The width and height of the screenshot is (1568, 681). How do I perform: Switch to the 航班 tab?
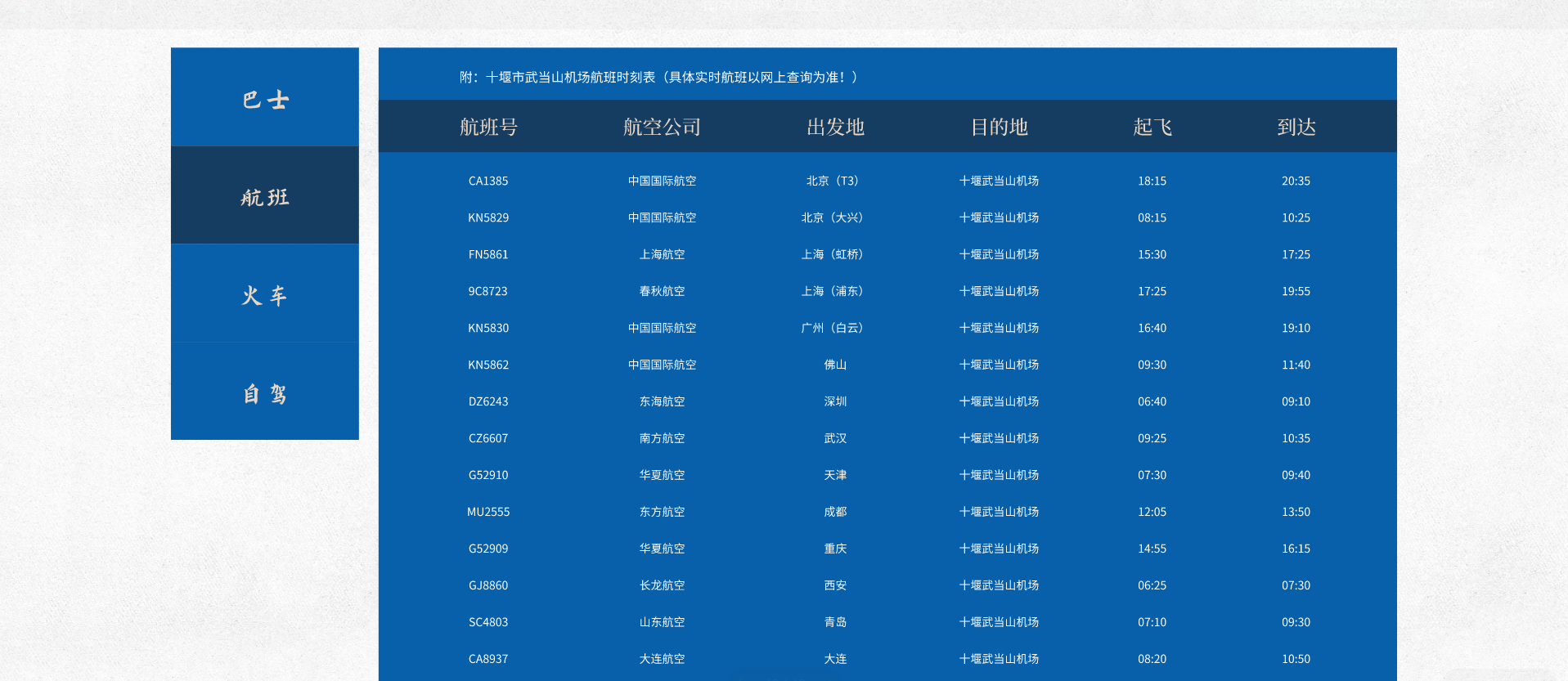(x=265, y=197)
